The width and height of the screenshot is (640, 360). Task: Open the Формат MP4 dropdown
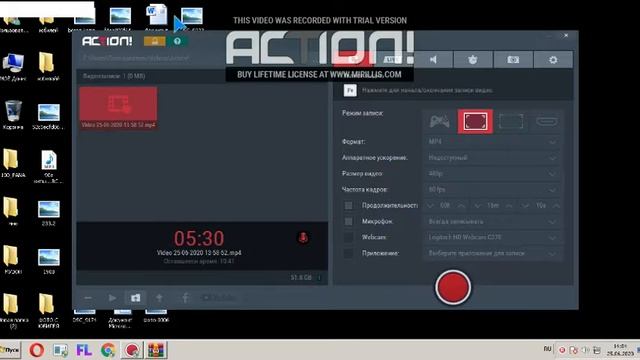(492, 142)
